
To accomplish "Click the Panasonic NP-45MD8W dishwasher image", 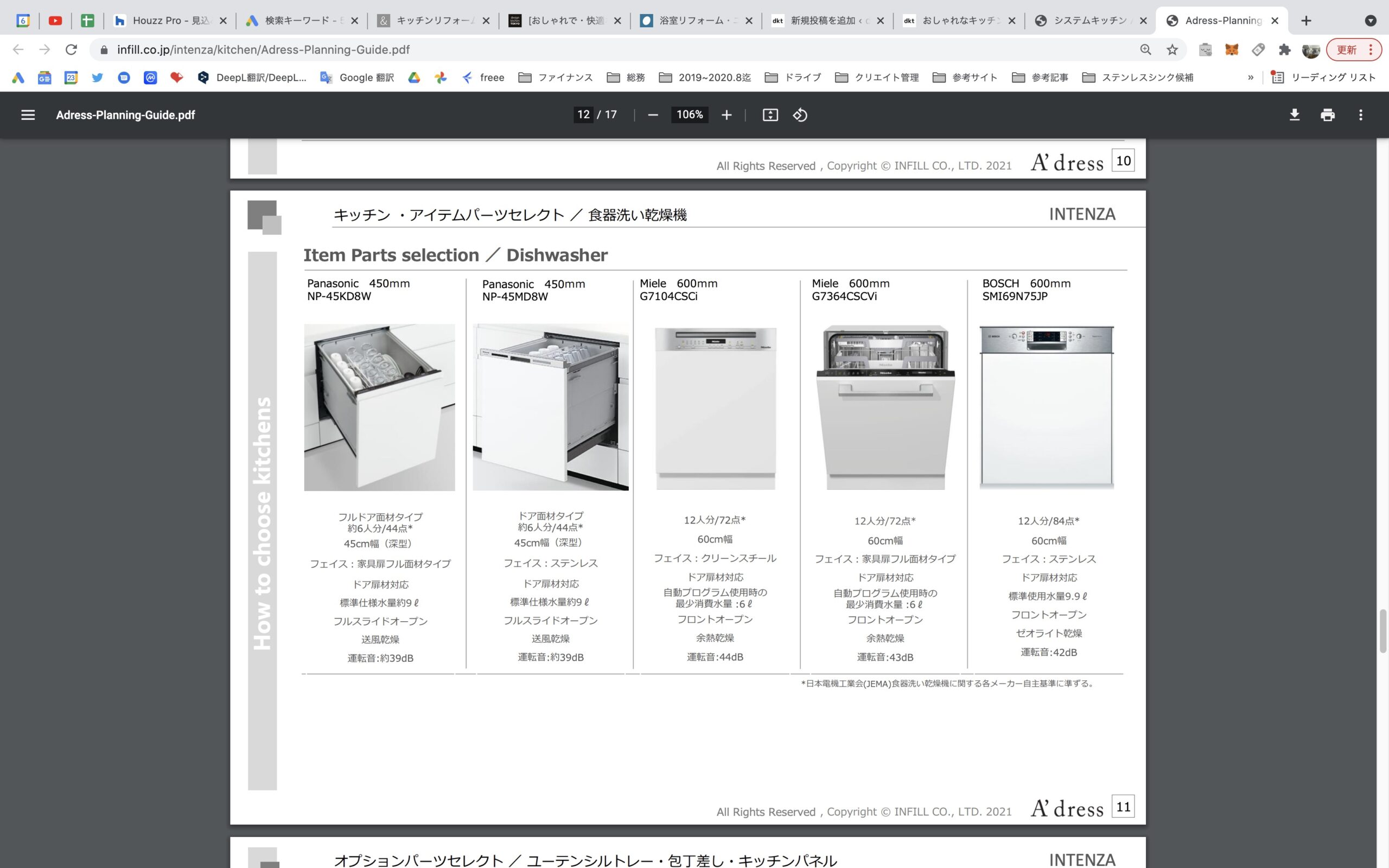I will (550, 407).
